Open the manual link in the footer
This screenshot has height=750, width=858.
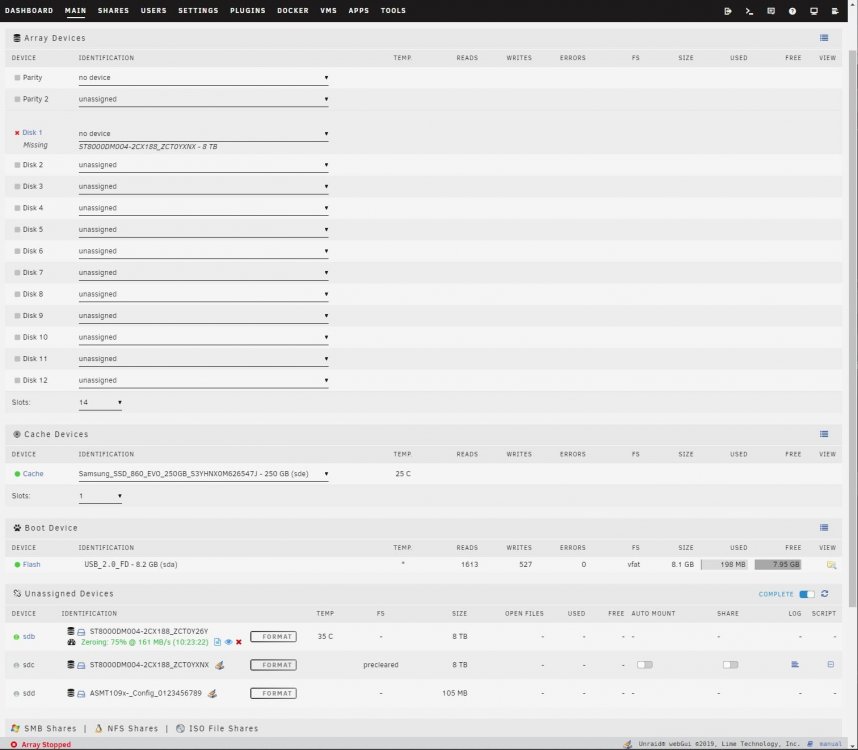click(x=830, y=744)
